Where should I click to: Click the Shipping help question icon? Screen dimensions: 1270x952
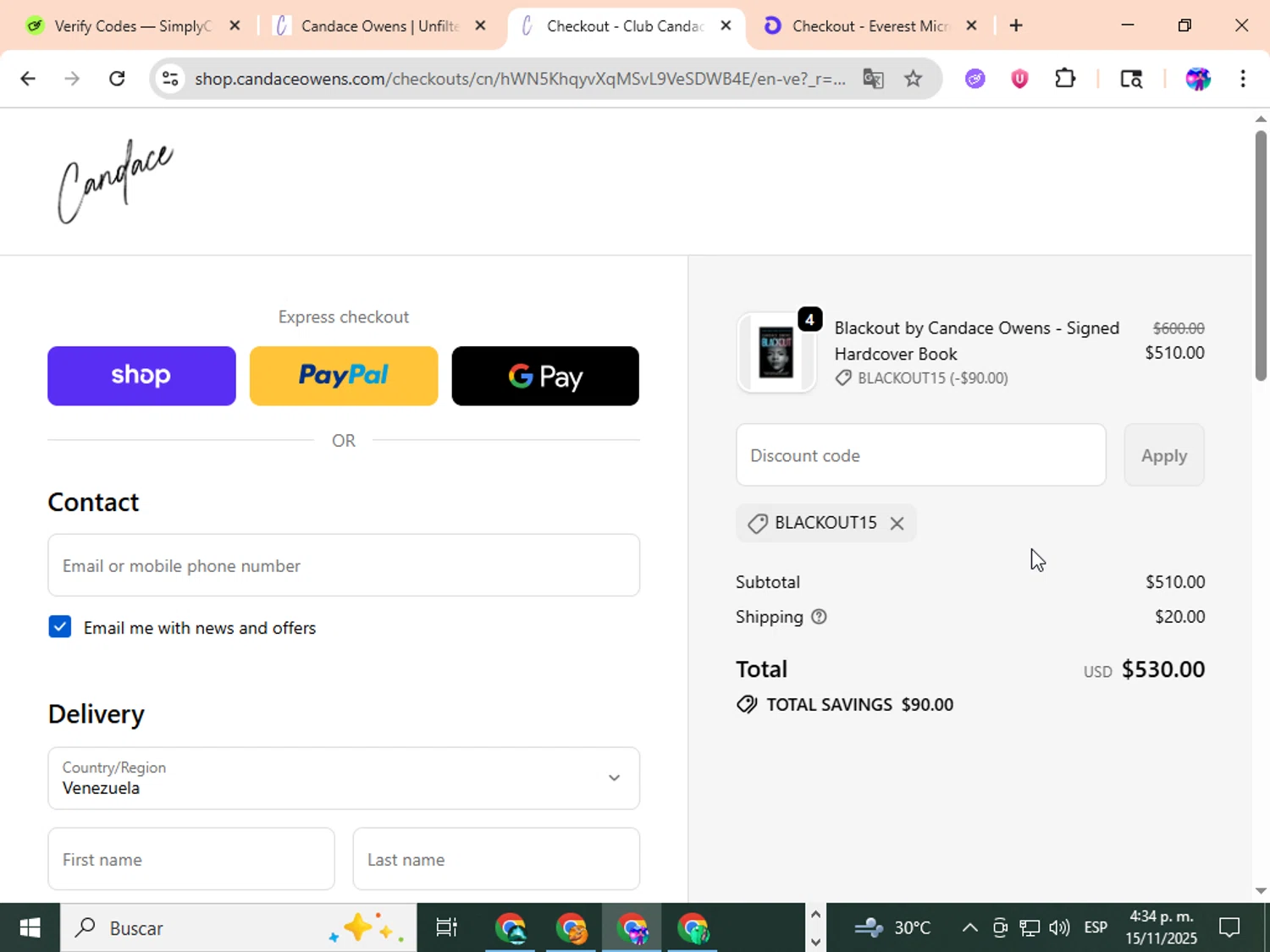point(819,617)
